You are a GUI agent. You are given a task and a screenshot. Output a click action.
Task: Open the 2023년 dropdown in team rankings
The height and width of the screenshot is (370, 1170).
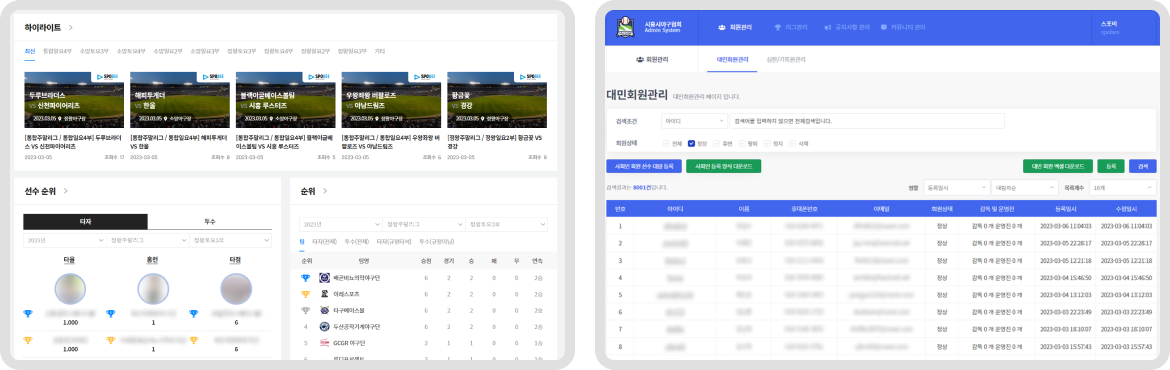tap(340, 225)
